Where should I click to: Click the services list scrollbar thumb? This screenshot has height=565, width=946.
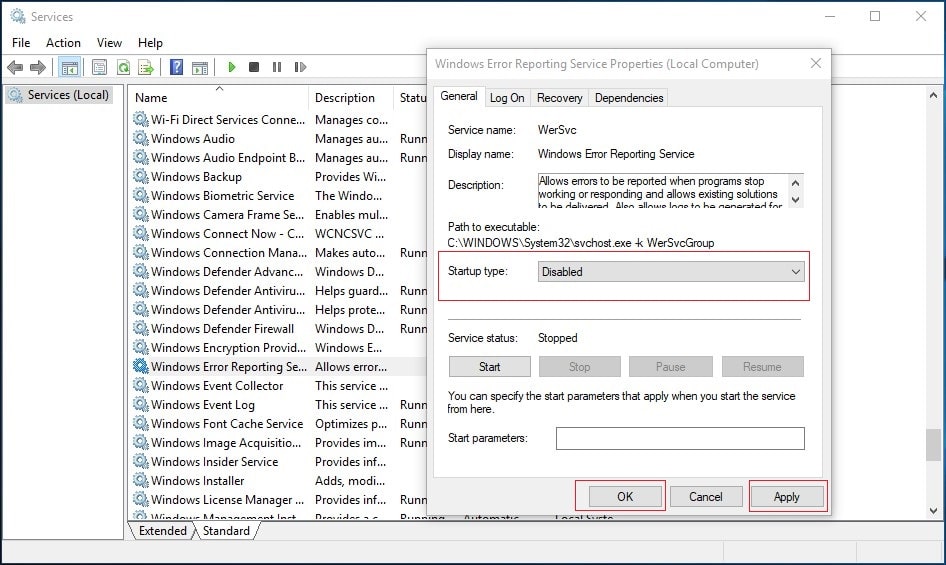click(x=933, y=445)
